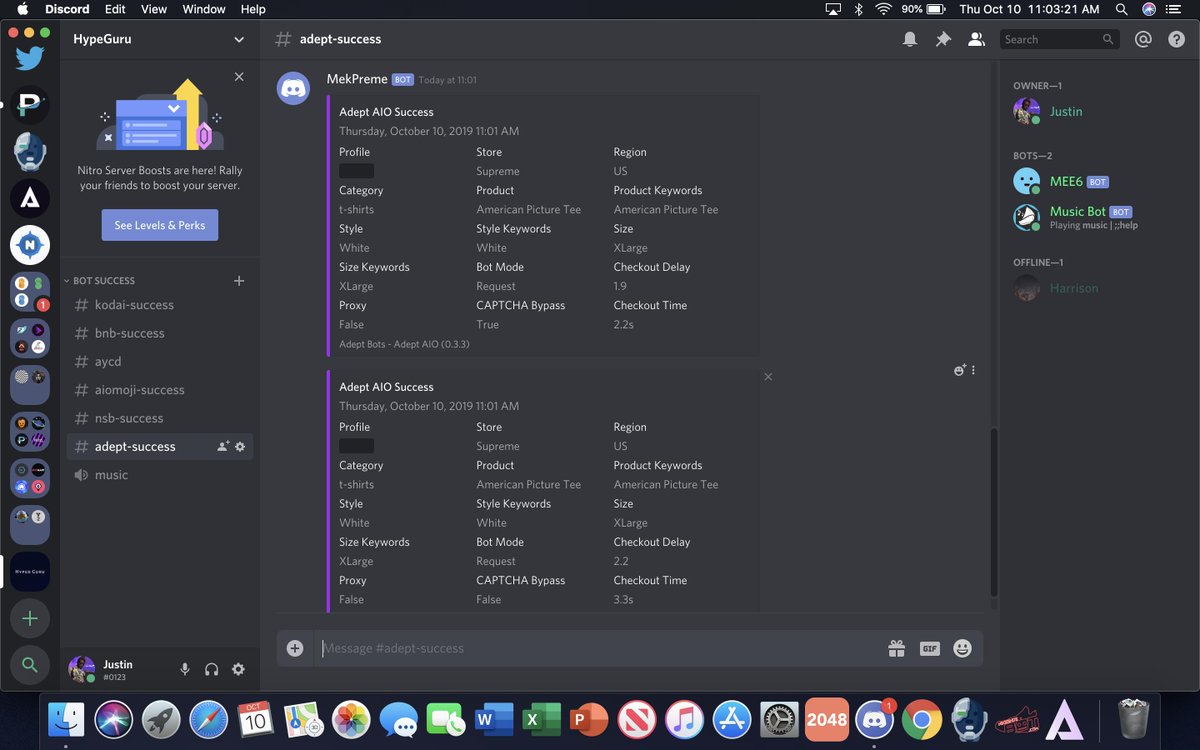Open the kodai-success channel
Viewport: 1200px width, 750px height.
point(160,305)
